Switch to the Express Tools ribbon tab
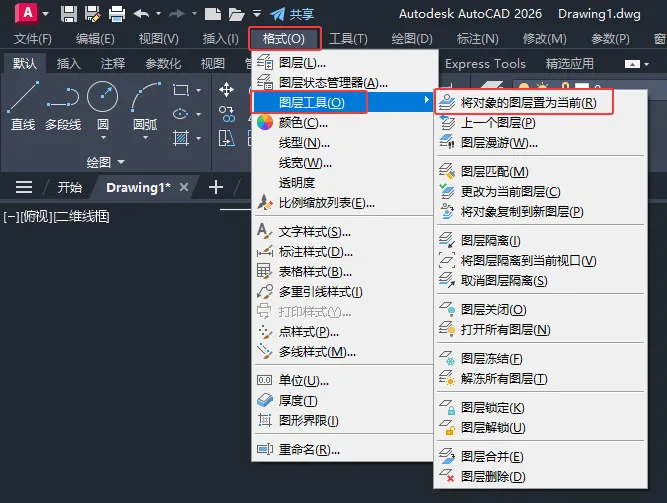 tap(485, 63)
